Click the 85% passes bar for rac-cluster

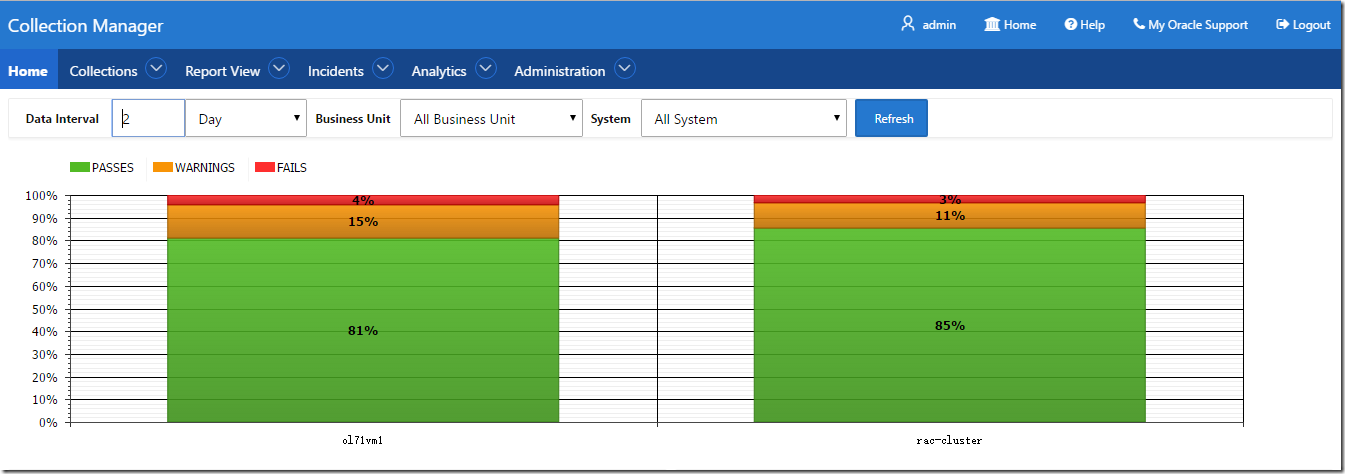click(x=949, y=325)
